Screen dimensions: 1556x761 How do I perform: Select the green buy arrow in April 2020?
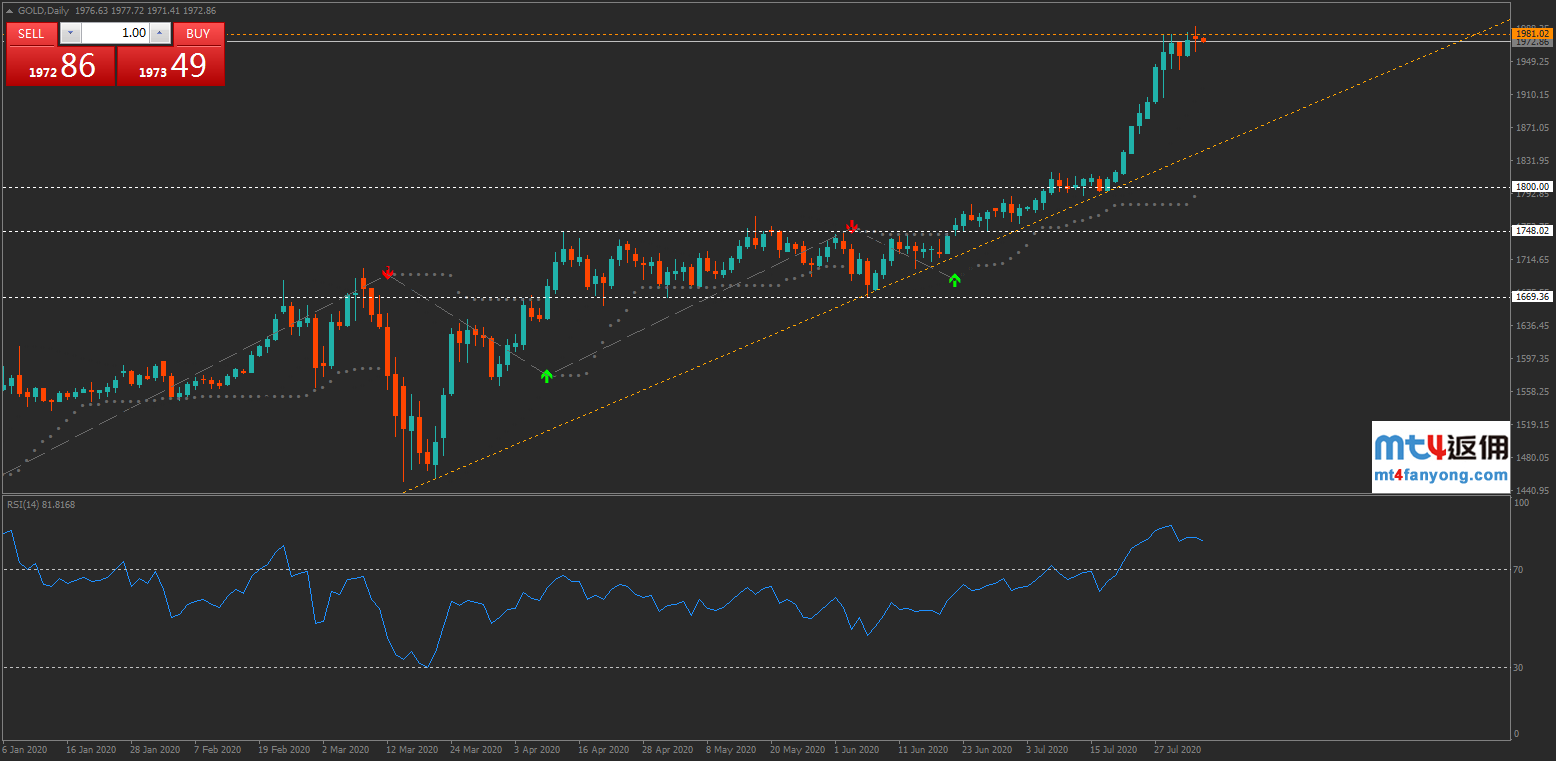point(546,376)
